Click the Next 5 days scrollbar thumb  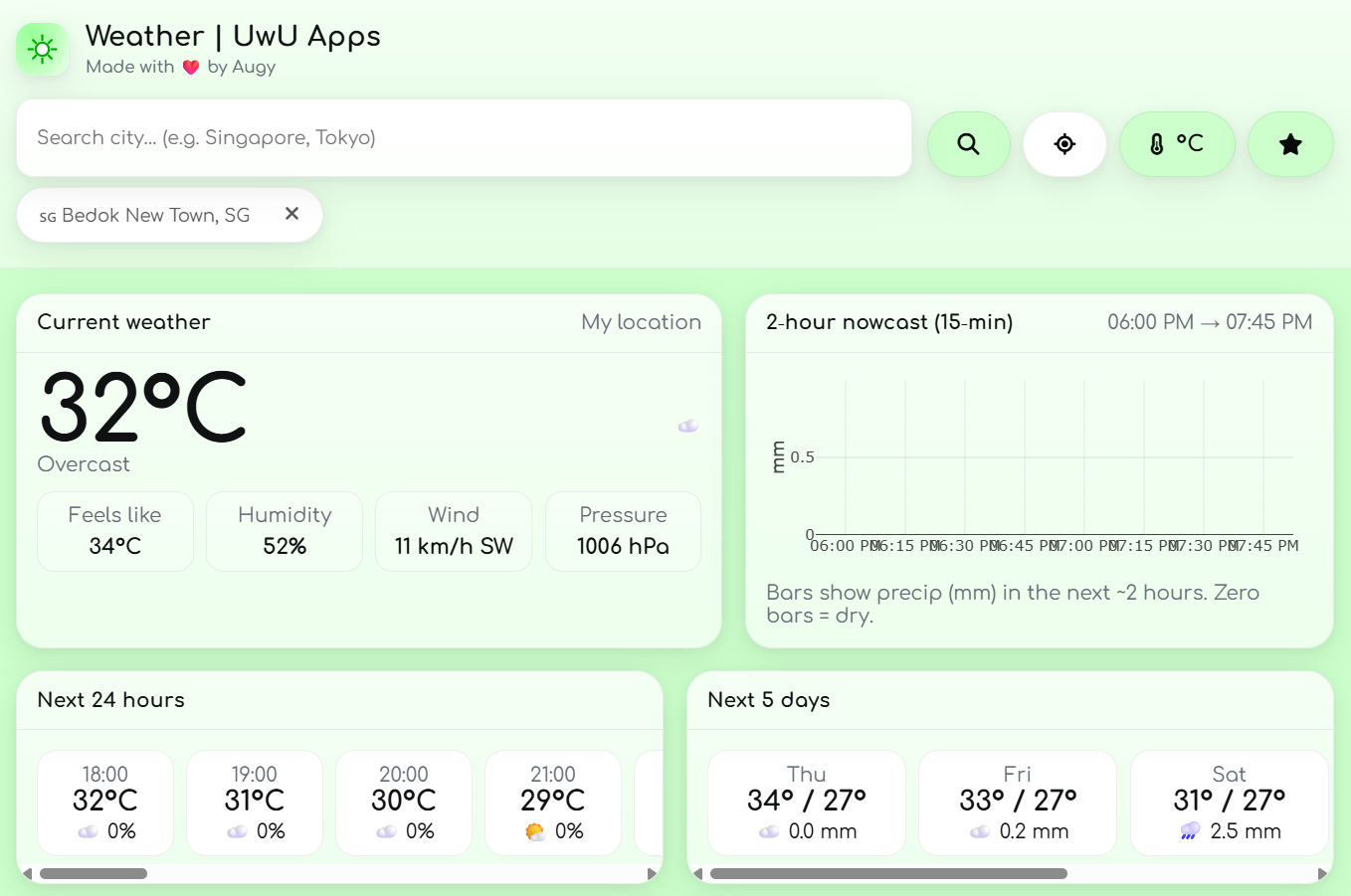887,874
